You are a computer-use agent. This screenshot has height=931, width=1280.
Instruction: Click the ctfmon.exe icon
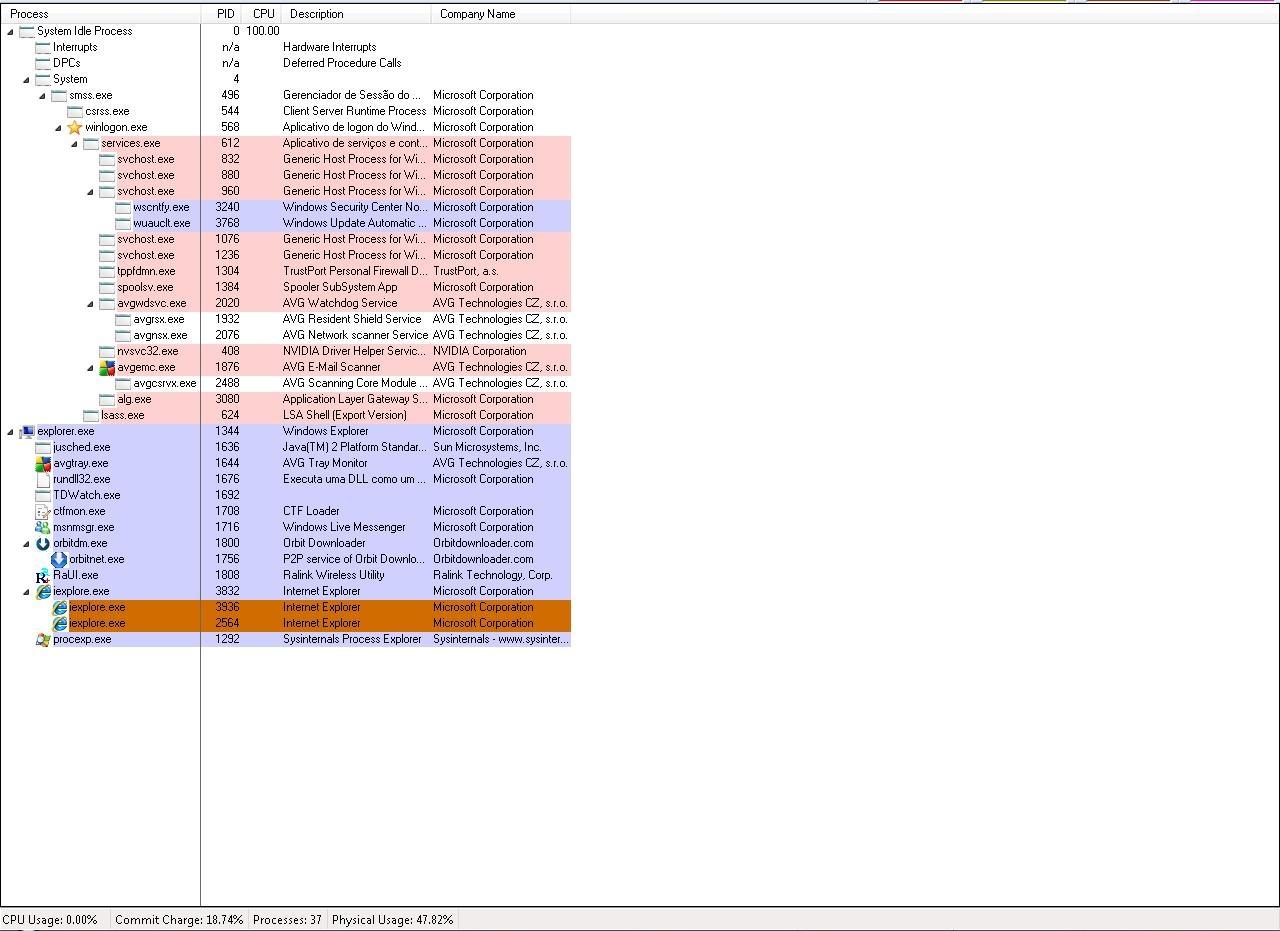pyautogui.click(x=43, y=511)
